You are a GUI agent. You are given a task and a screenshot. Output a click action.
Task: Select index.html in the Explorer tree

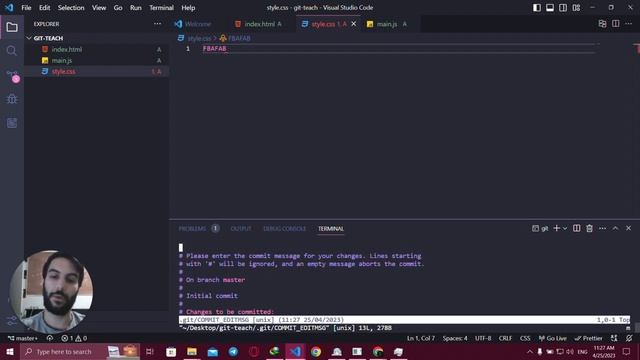pyautogui.click(x=97, y=49)
